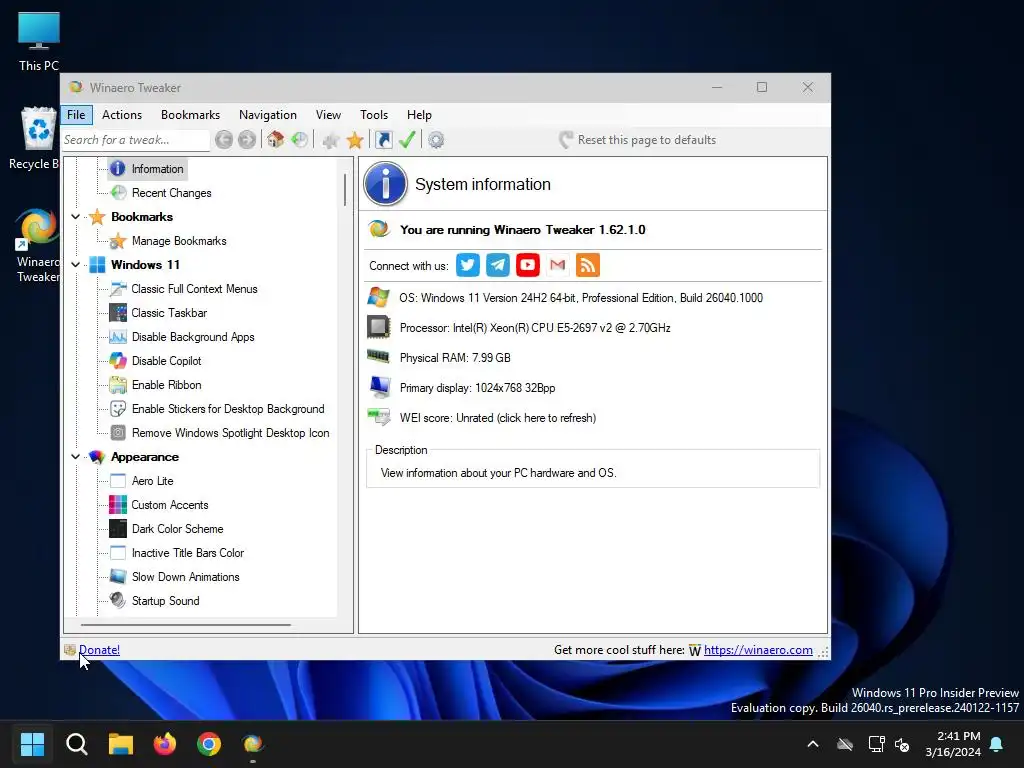Viewport: 1024px width, 768px height.
Task: Click Physical RAM: 7.99 GB text
Action: pos(455,358)
